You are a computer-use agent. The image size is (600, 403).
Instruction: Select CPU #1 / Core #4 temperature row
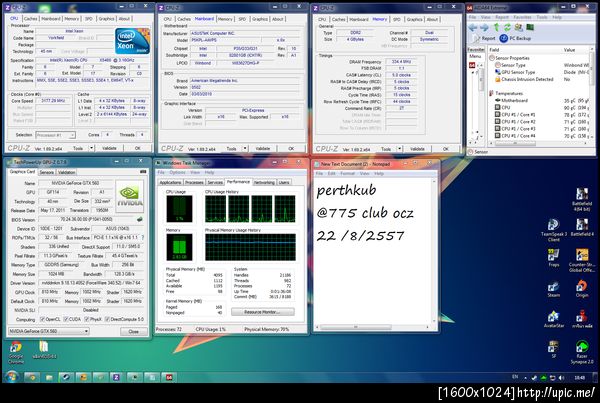coord(541,136)
